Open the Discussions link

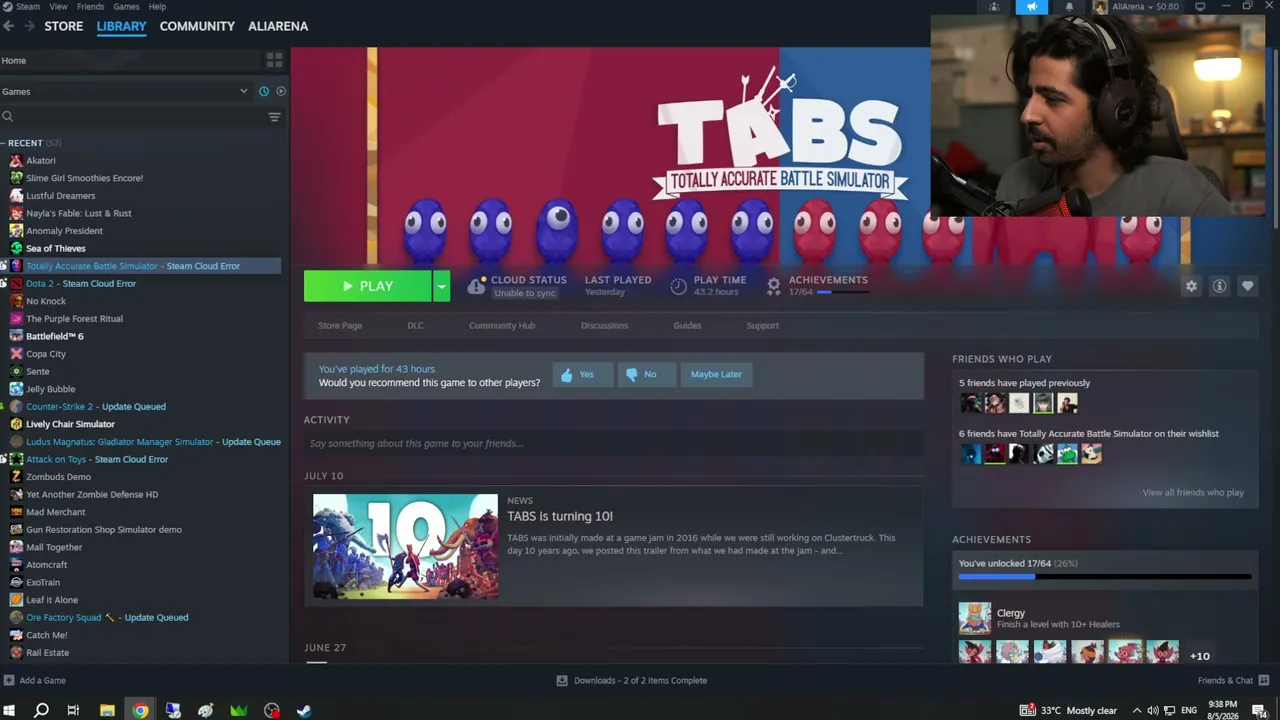pyautogui.click(x=604, y=325)
